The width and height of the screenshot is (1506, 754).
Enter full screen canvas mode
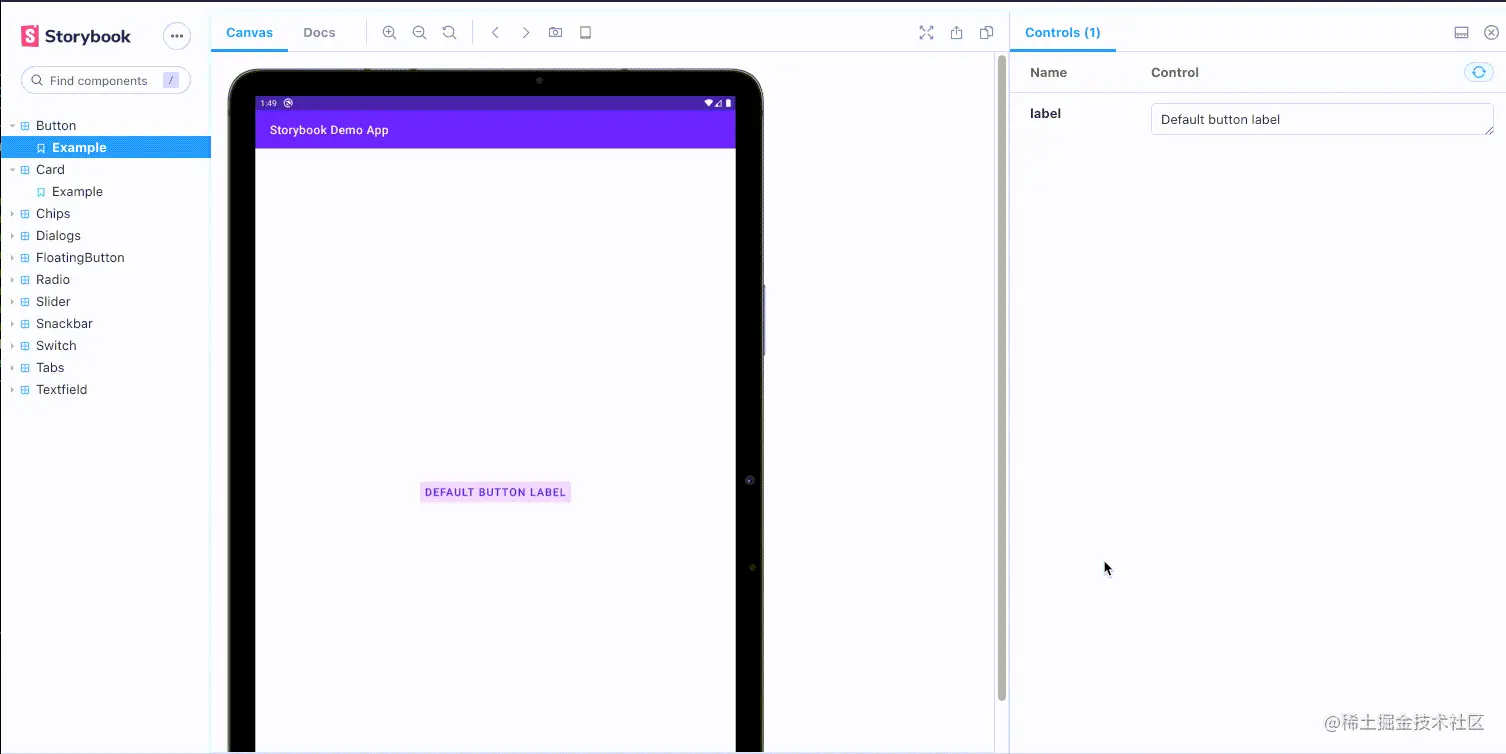pyautogui.click(x=926, y=33)
